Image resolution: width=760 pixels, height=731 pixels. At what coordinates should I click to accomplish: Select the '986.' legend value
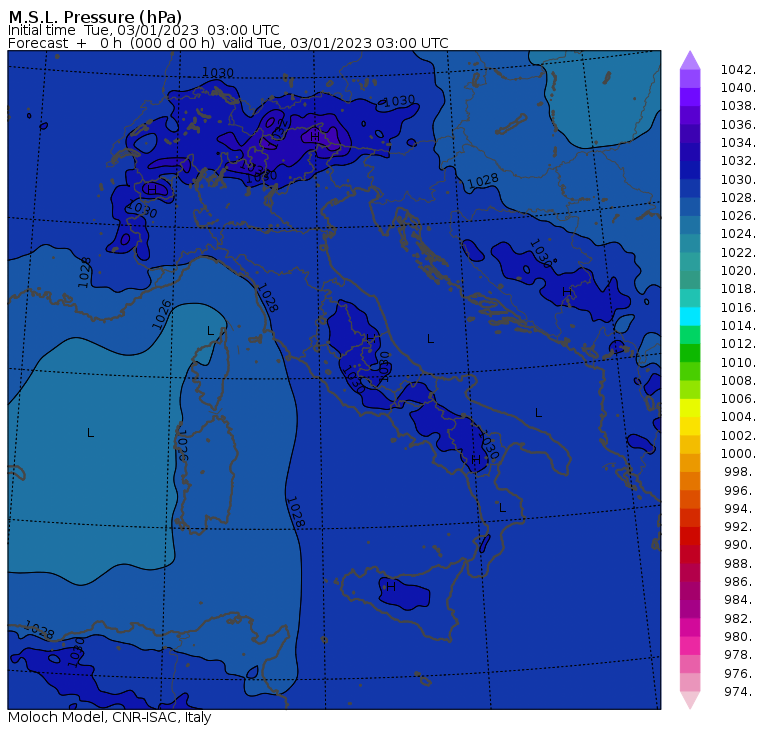pyautogui.click(x=740, y=582)
